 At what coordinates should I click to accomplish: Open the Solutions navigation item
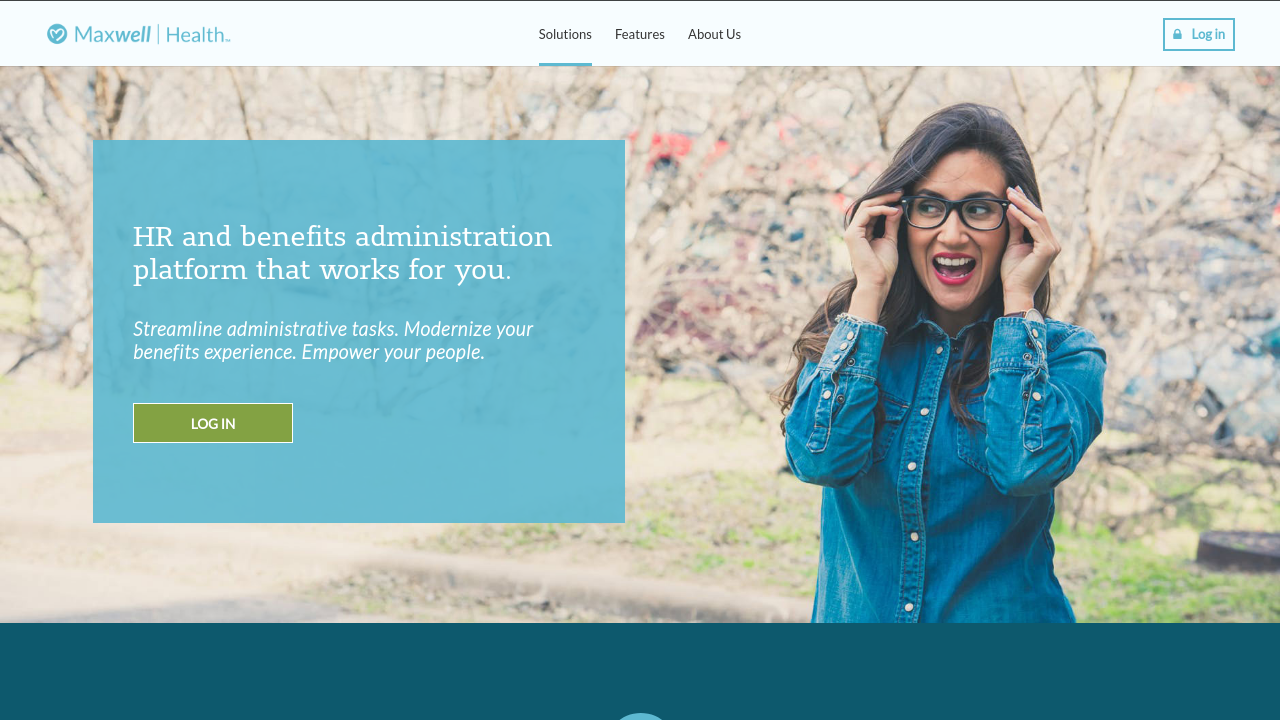pyautogui.click(x=565, y=34)
